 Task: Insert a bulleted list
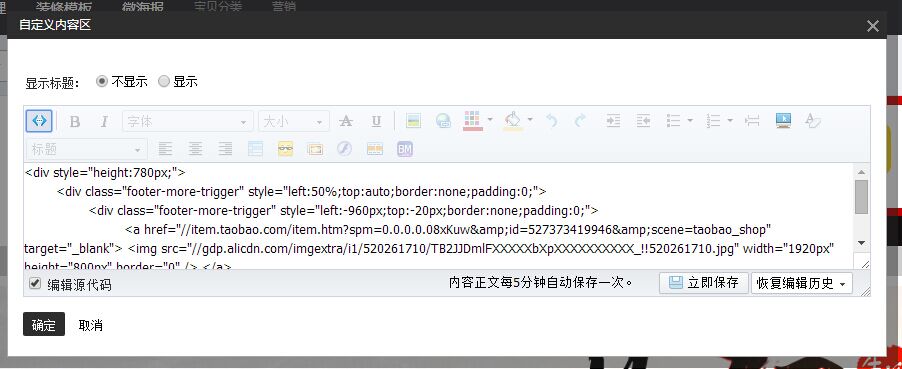[x=673, y=120]
